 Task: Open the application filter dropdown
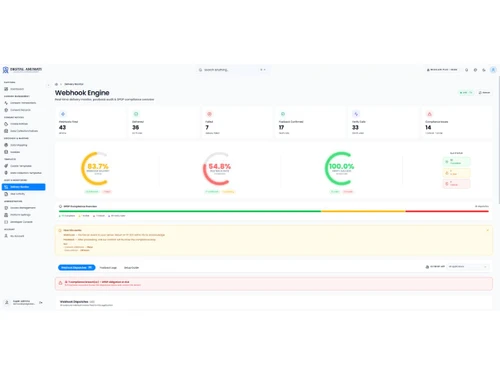click(468, 267)
